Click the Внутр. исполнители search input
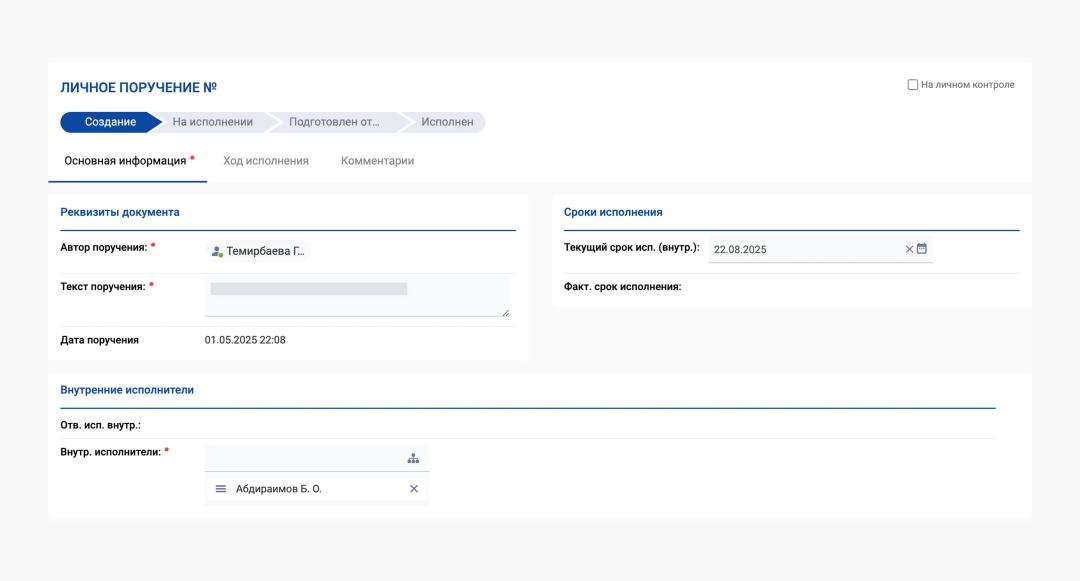 click(304, 458)
